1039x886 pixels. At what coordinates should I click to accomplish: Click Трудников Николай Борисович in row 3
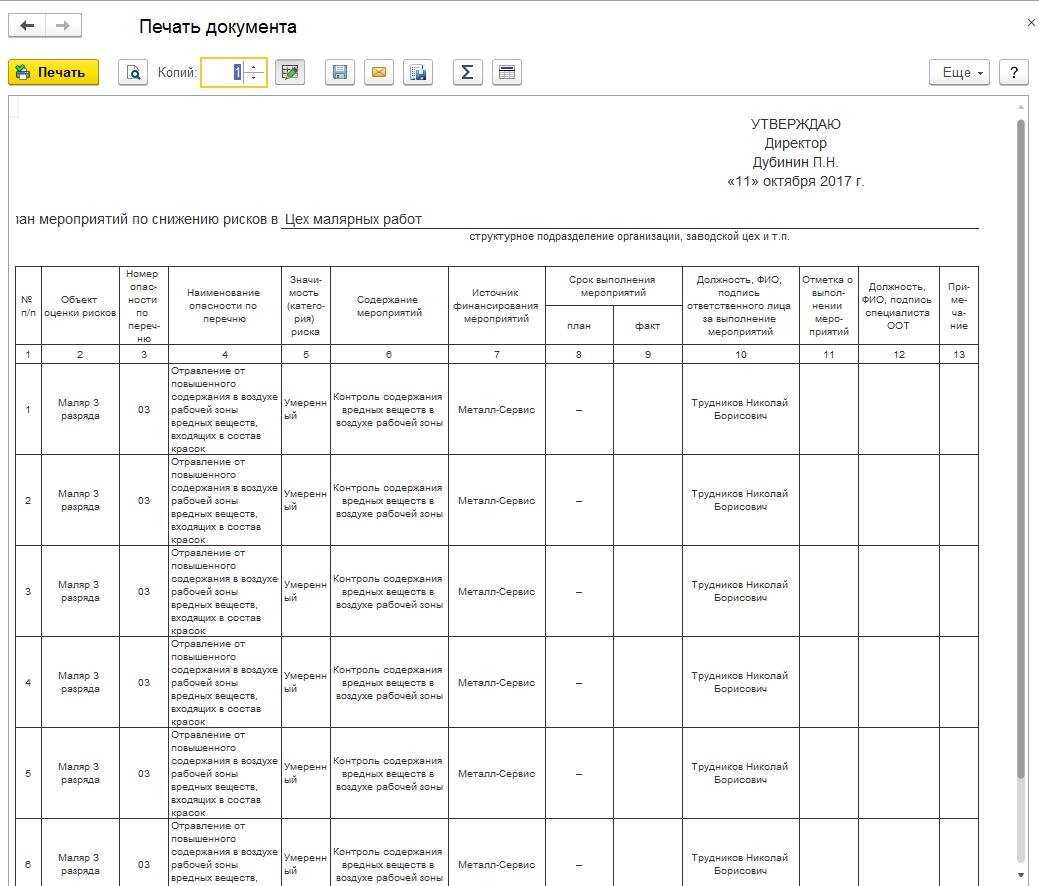tap(740, 591)
